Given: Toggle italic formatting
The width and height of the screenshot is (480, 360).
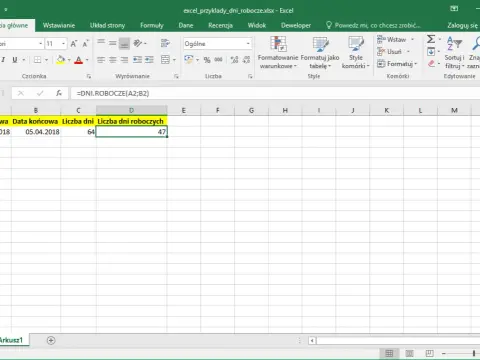Looking at the screenshot, I should tap(3, 60).
